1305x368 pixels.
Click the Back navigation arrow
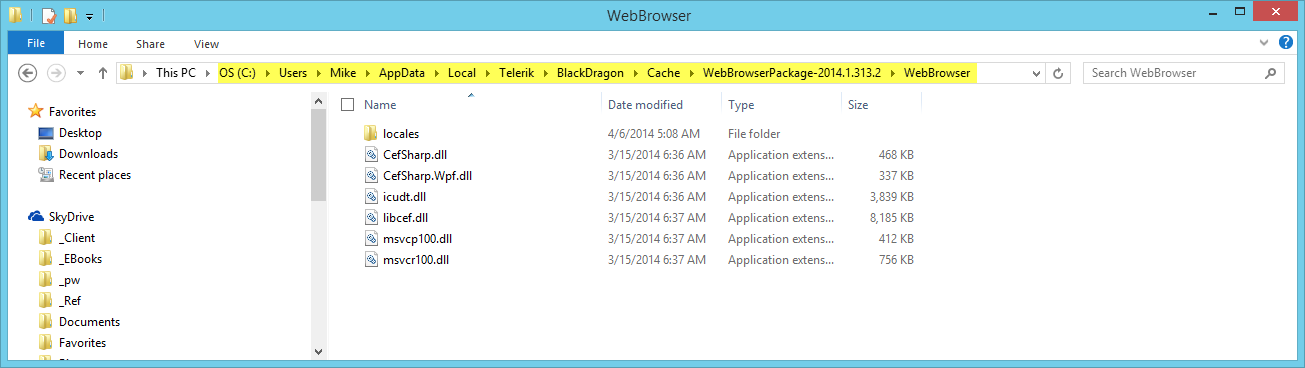[x=28, y=73]
